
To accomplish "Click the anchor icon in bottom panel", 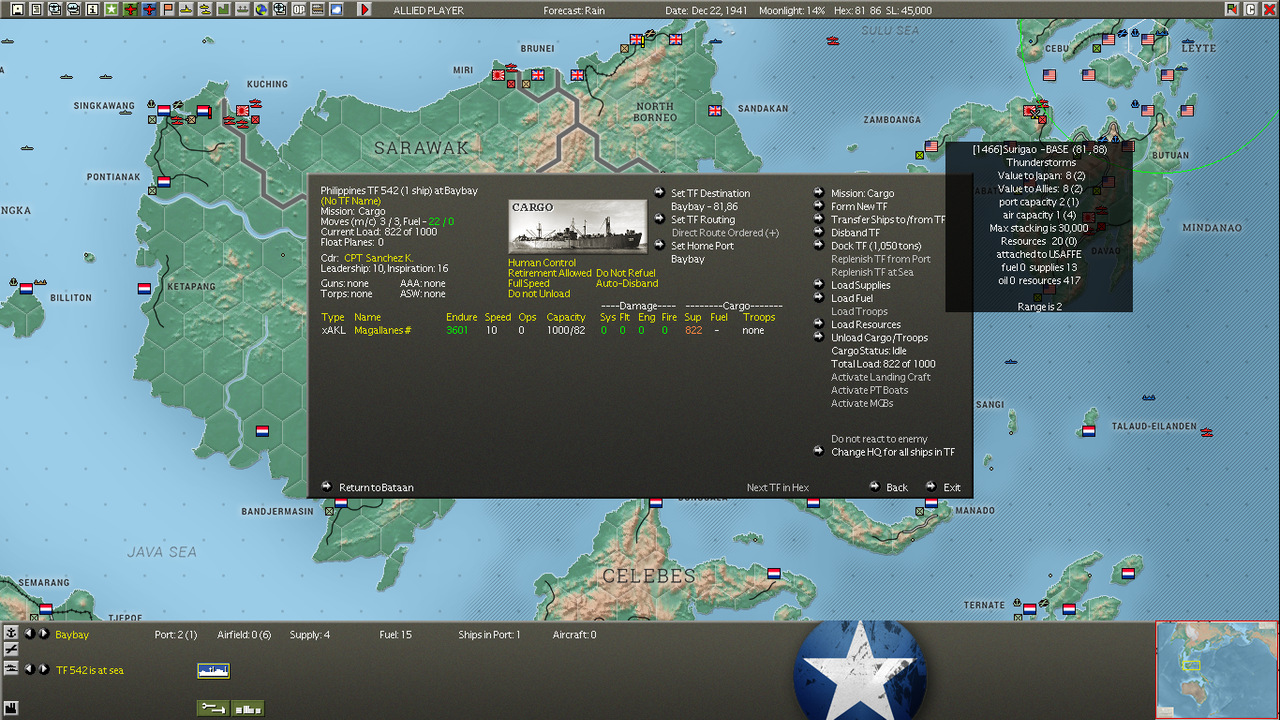I will (11, 633).
